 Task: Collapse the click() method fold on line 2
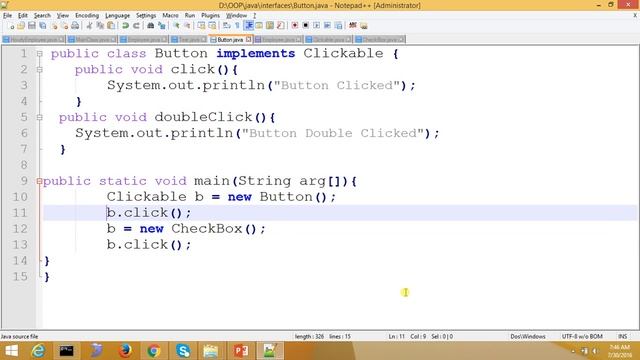40,69
